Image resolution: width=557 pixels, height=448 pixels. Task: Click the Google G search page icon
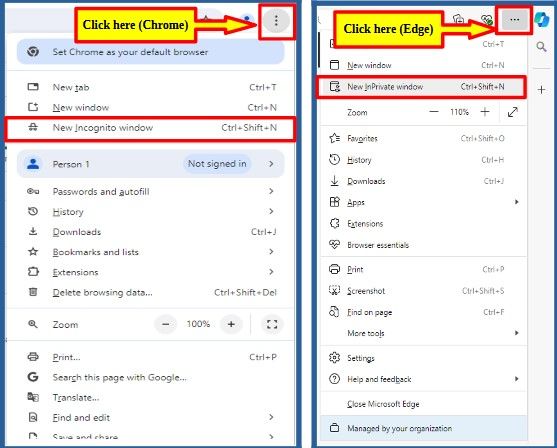coord(33,377)
